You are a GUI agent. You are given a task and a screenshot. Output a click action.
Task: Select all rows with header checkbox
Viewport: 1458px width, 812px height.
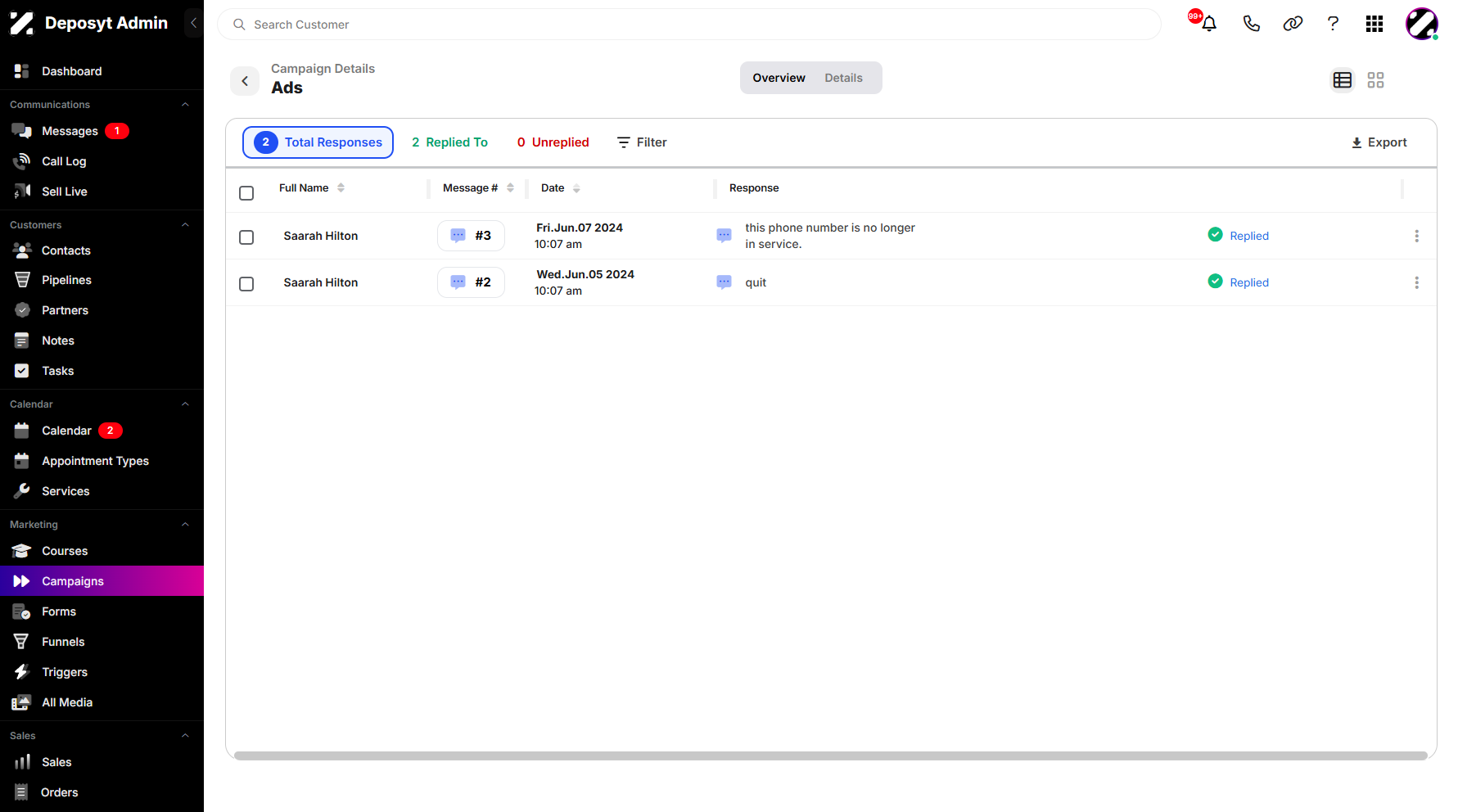pyautogui.click(x=246, y=193)
